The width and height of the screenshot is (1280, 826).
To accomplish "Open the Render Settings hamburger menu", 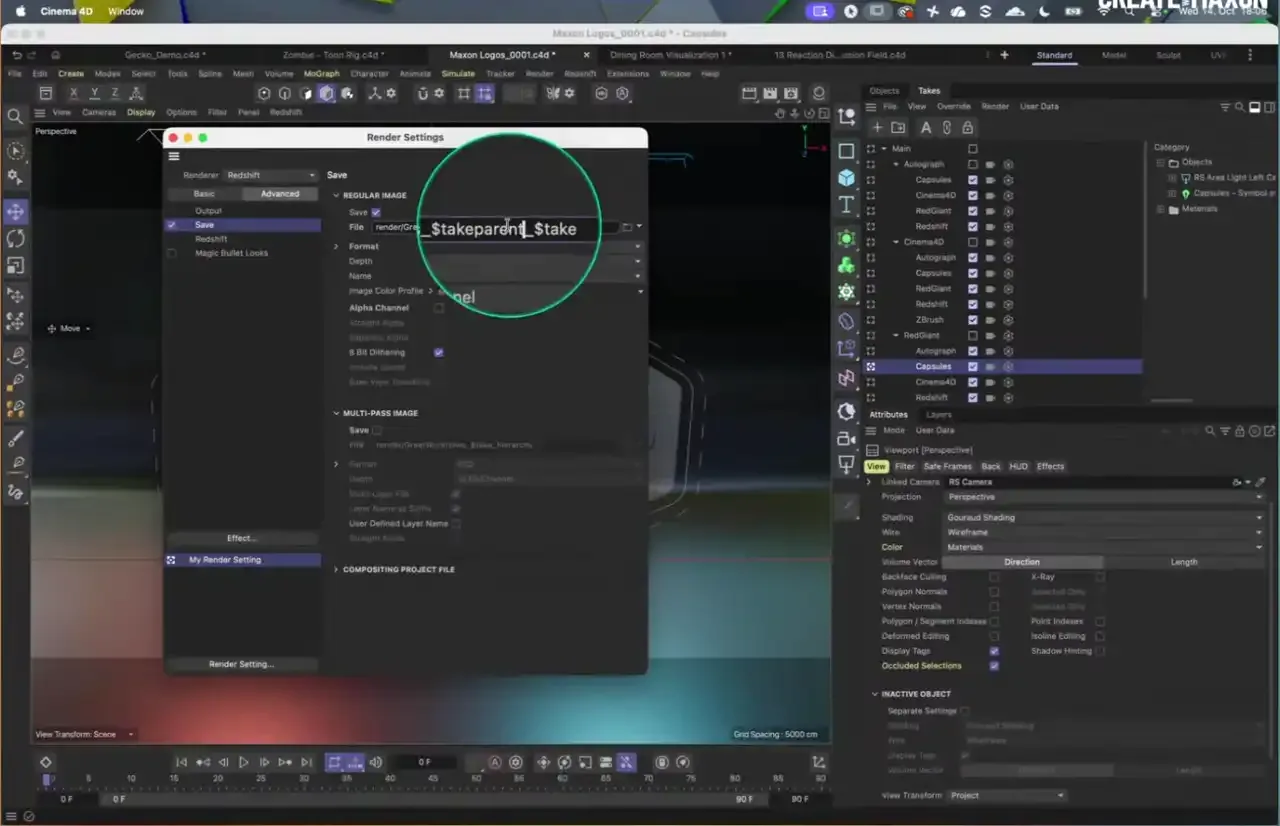I will [x=174, y=156].
